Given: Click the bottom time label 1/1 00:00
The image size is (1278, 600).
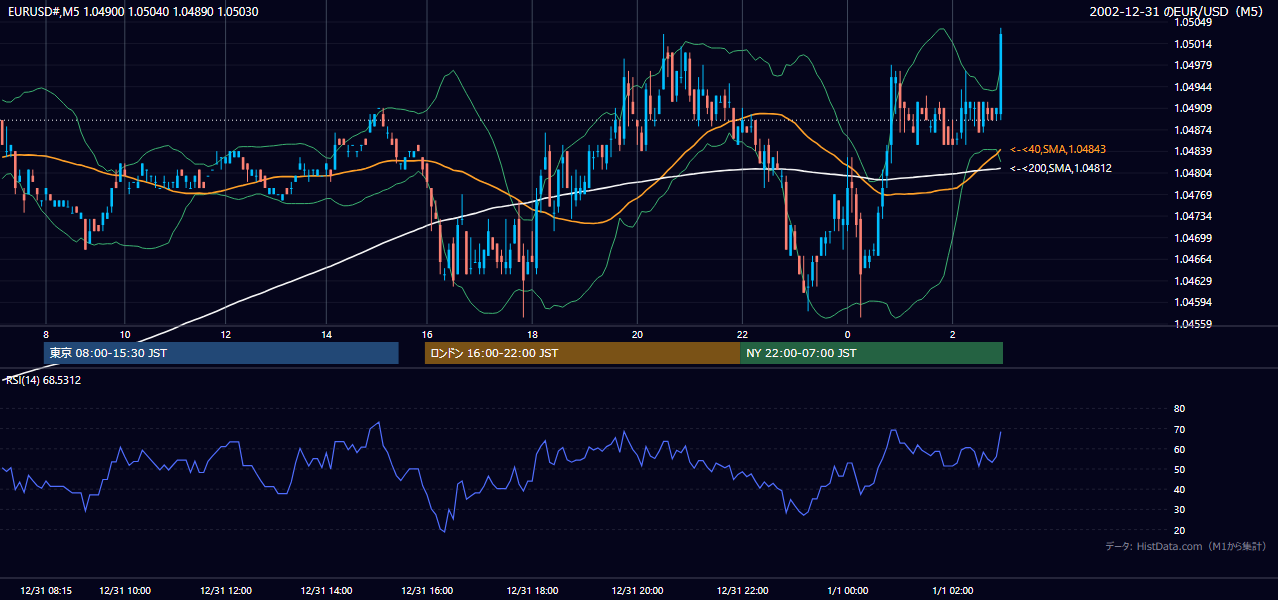Looking at the screenshot, I should coord(848,591).
